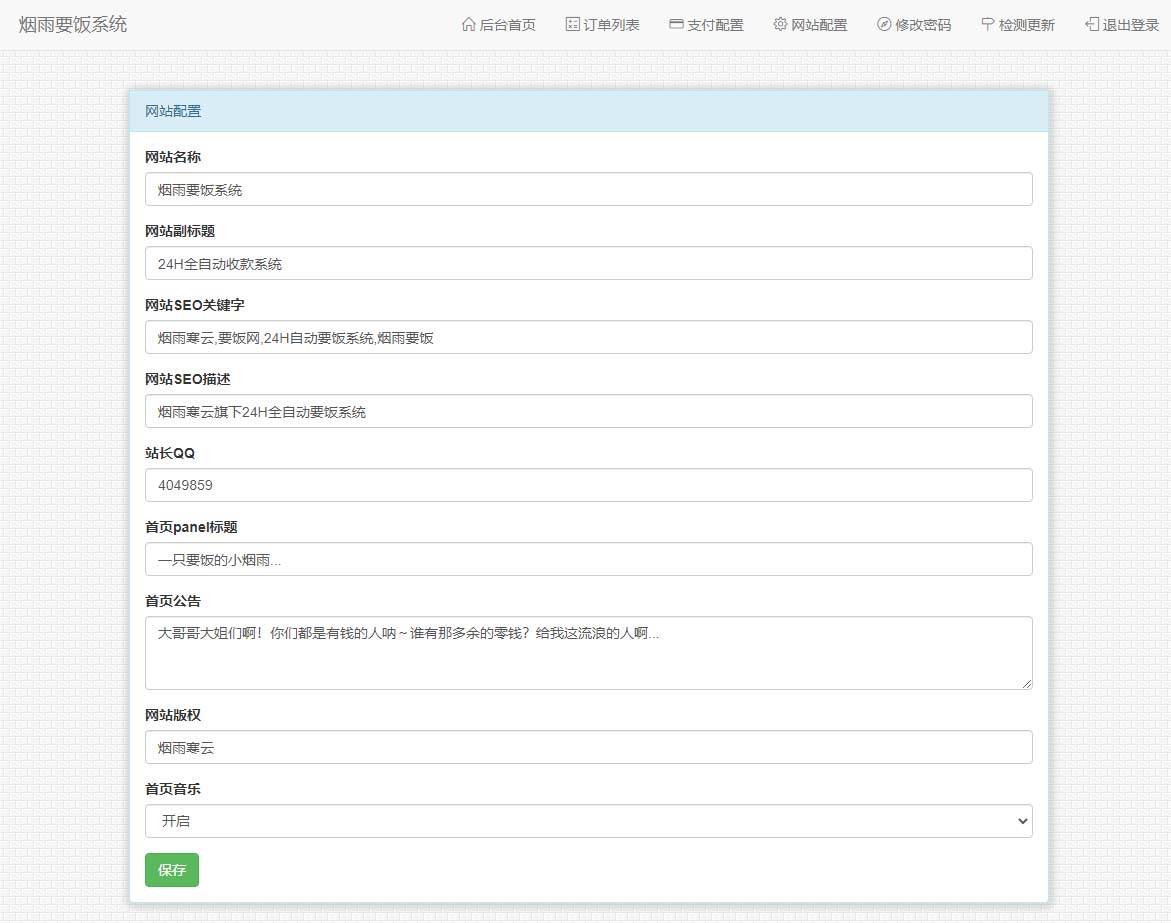Click the 站长QQ number field
The image size is (1171, 923).
coord(588,485)
